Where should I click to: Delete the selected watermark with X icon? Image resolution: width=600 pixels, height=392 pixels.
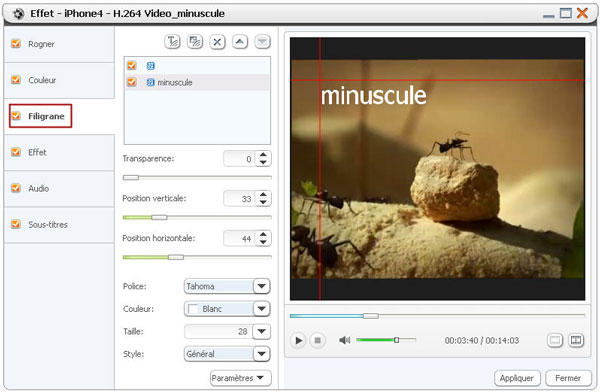click(217, 42)
